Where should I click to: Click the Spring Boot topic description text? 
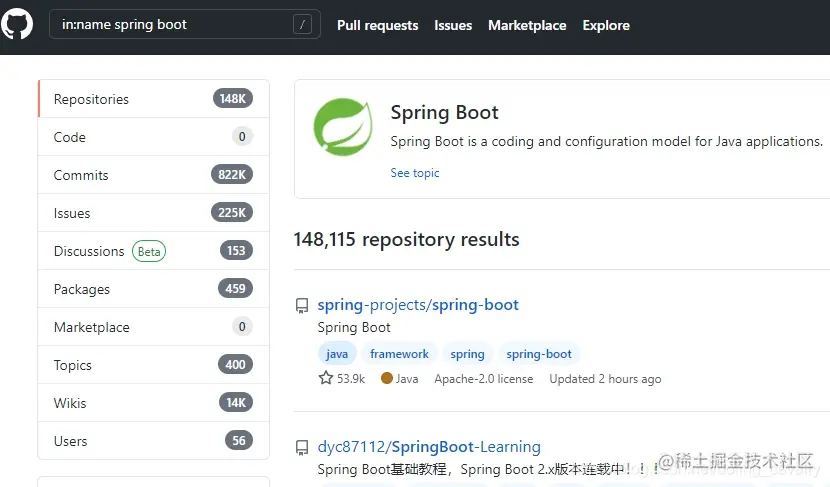[x=607, y=141]
